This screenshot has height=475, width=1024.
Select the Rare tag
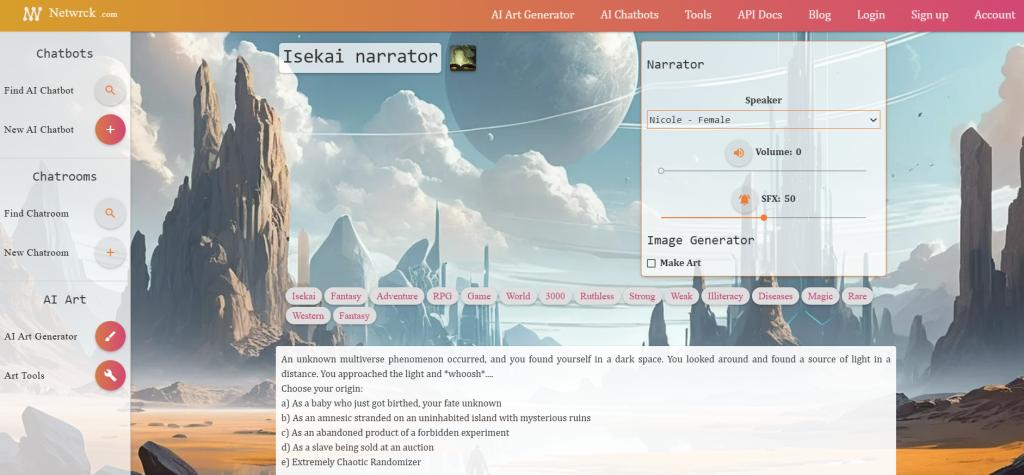click(x=857, y=296)
